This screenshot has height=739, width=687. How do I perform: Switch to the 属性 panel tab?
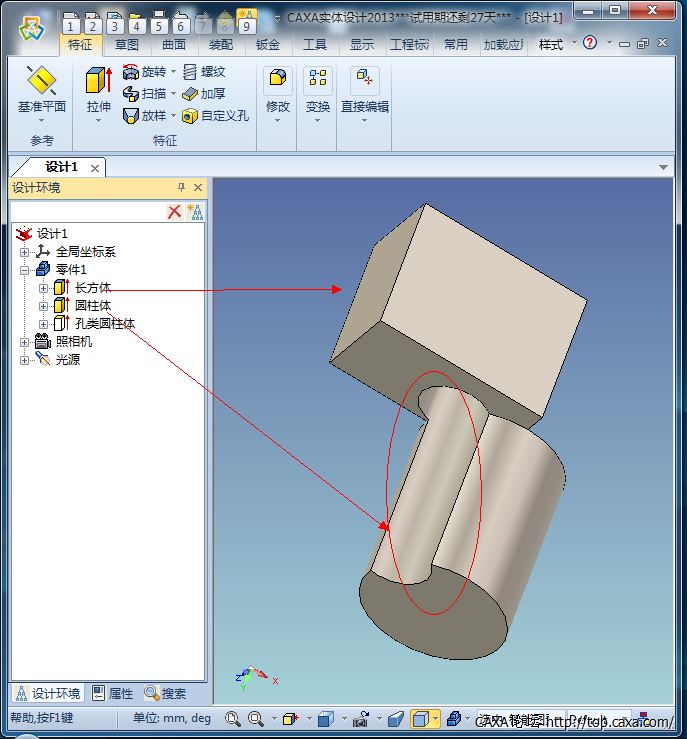[x=113, y=693]
